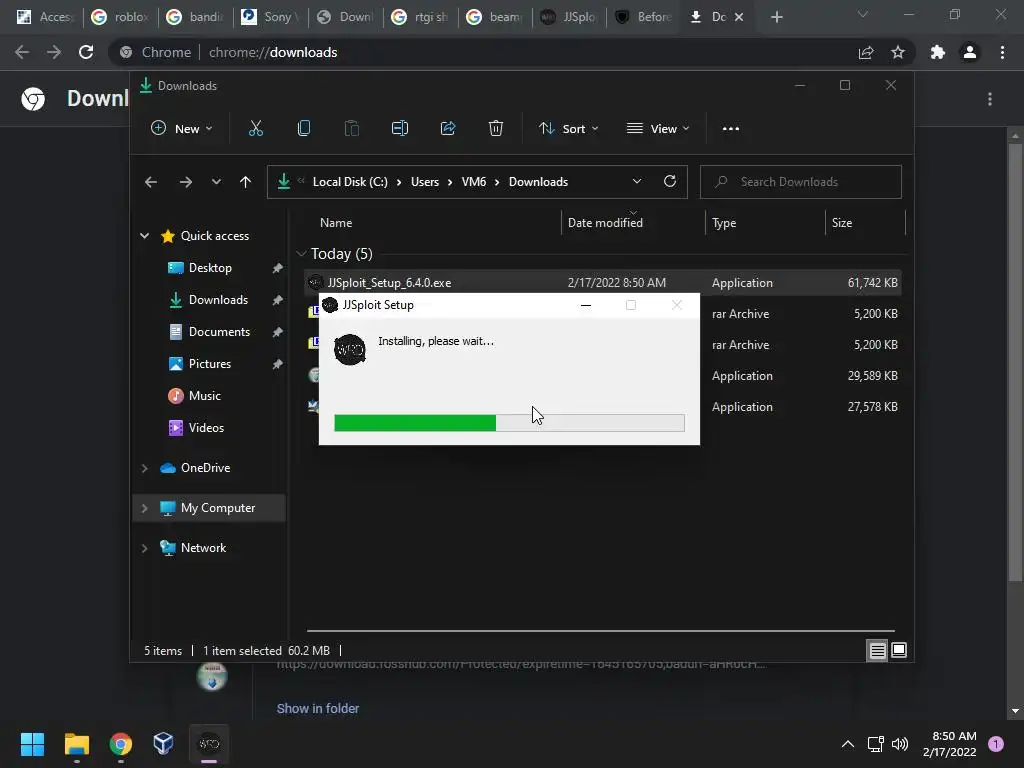Open Chrome three-dot main menu
The image size is (1024, 768).
coord(1002,52)
